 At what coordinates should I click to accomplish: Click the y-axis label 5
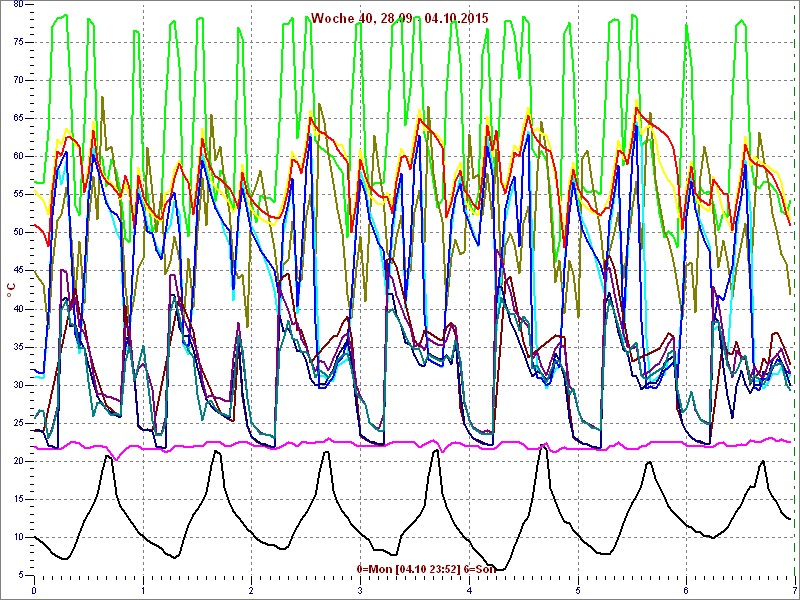point(20,576)
